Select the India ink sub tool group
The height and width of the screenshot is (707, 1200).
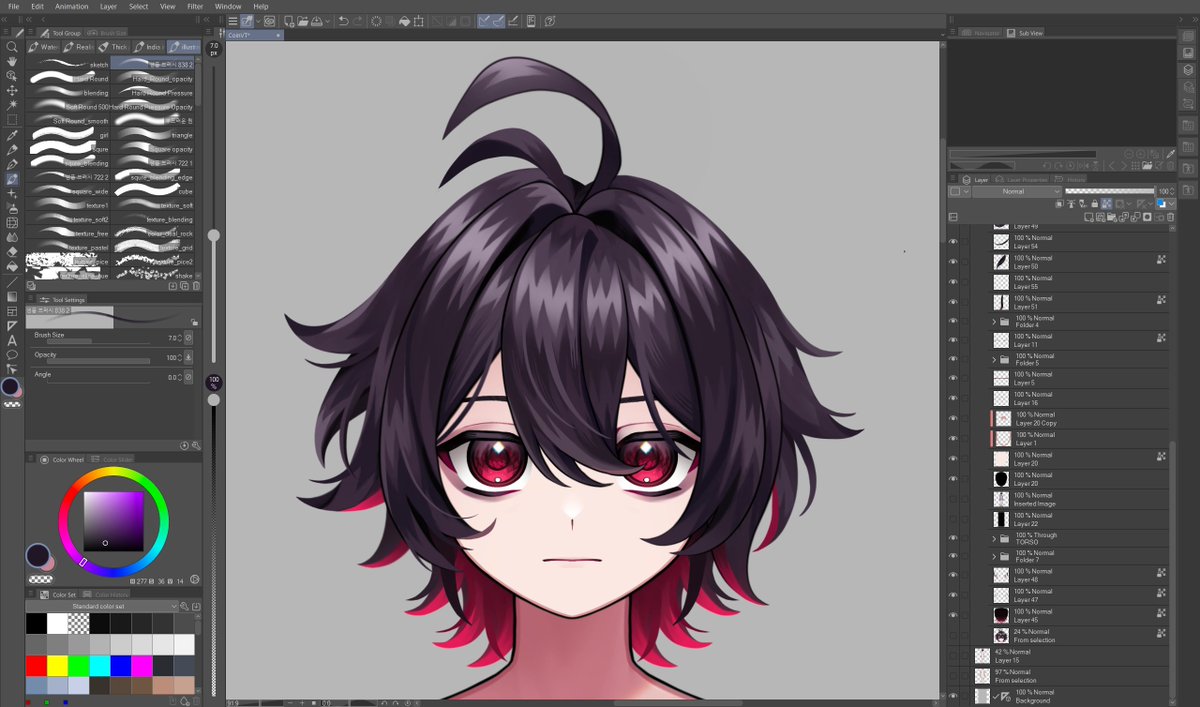pyautogui.click(x=149, y=47)
